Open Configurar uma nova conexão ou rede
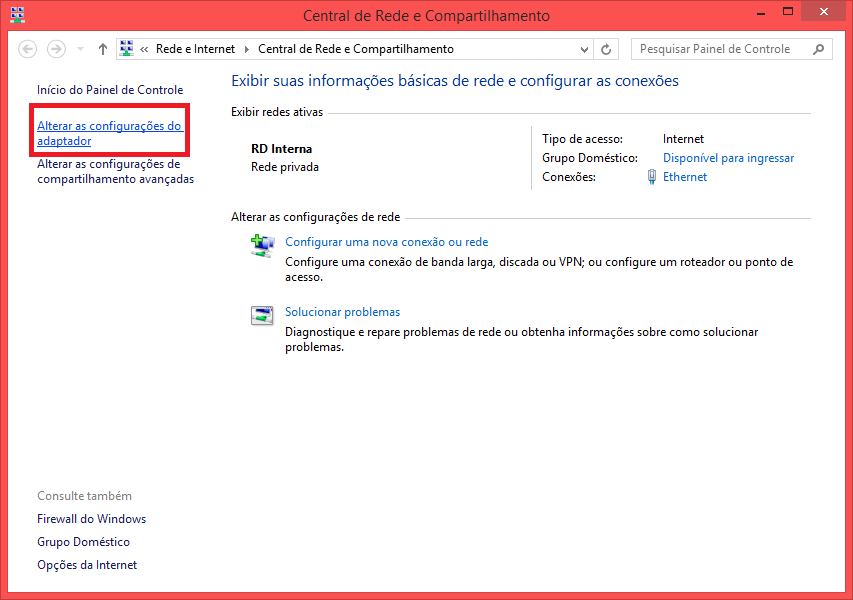 click(x=386, y=242)
